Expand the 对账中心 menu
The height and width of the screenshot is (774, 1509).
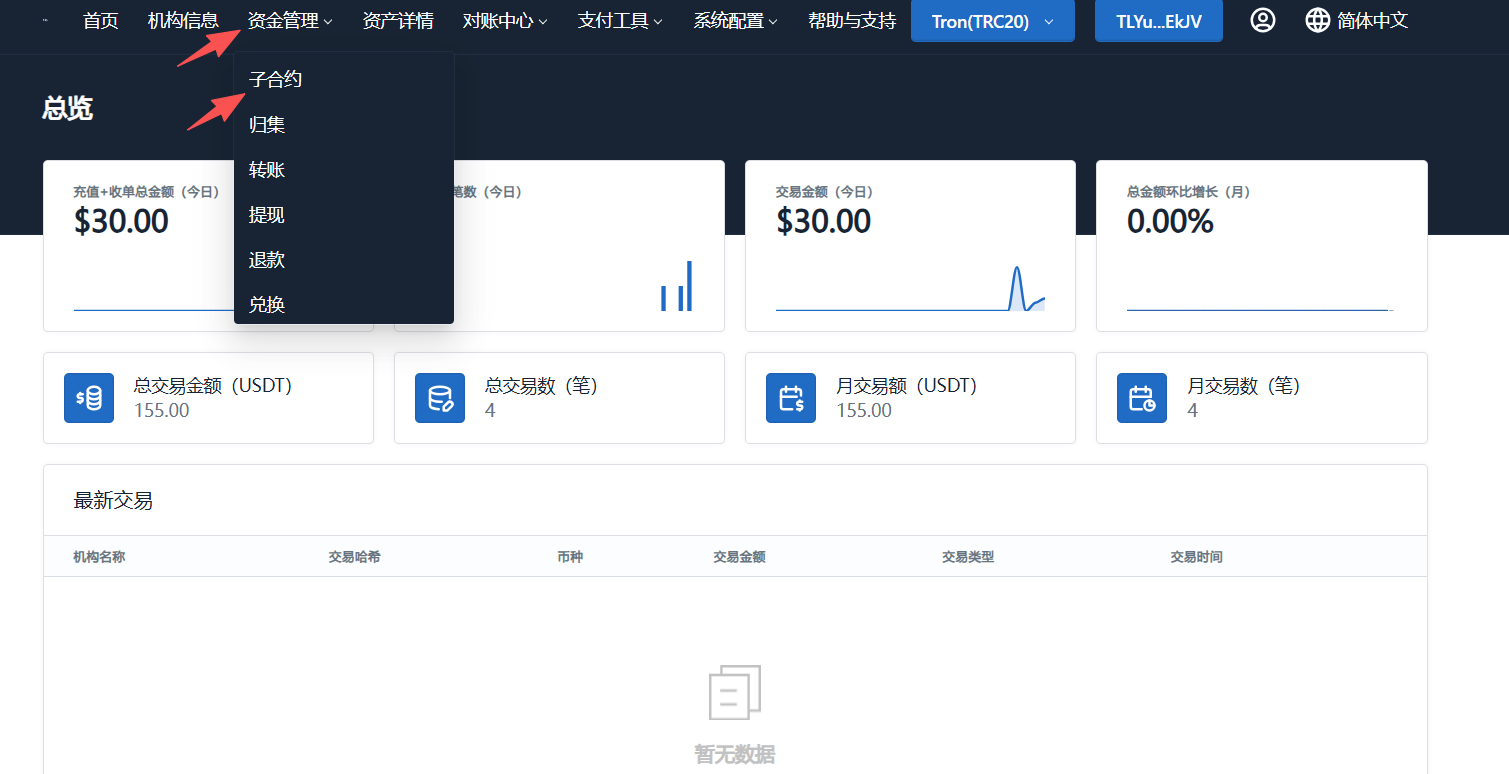pos(505,21)
